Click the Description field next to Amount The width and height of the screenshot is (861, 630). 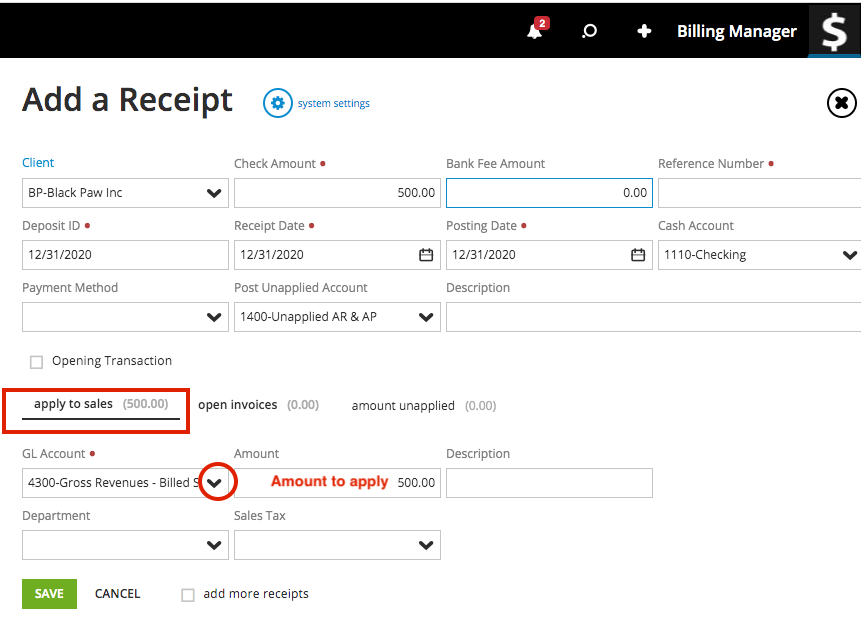(549, 483)
